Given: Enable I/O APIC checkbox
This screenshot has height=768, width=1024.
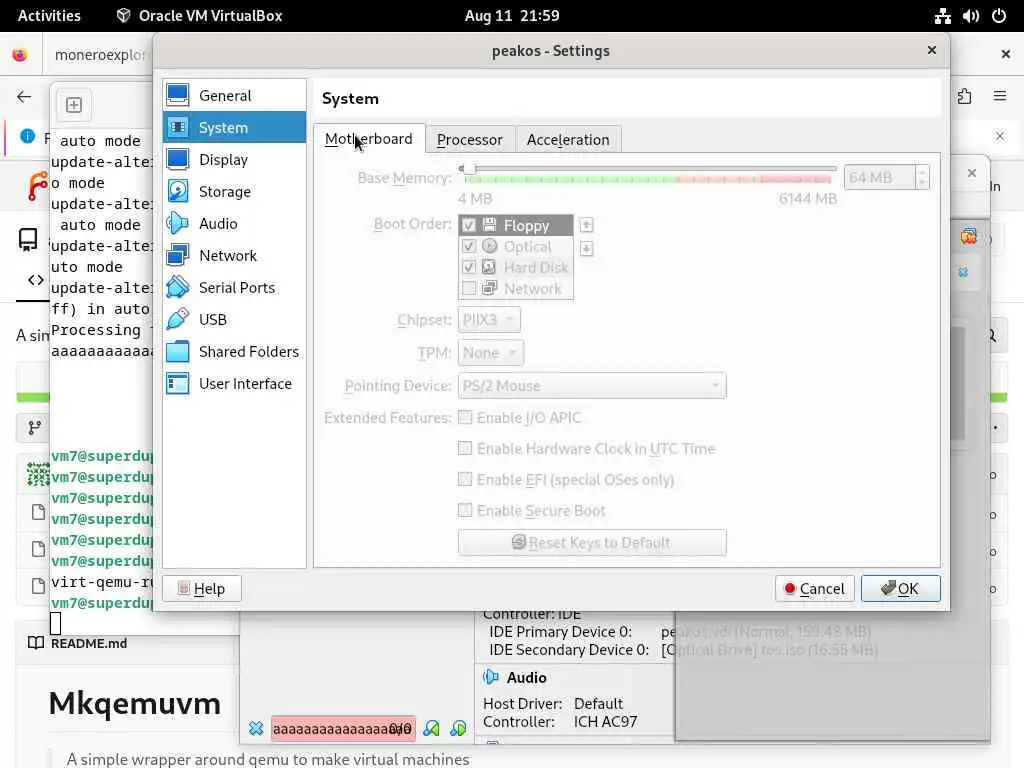Looking at the screenshot, I should tap(465, 417).
